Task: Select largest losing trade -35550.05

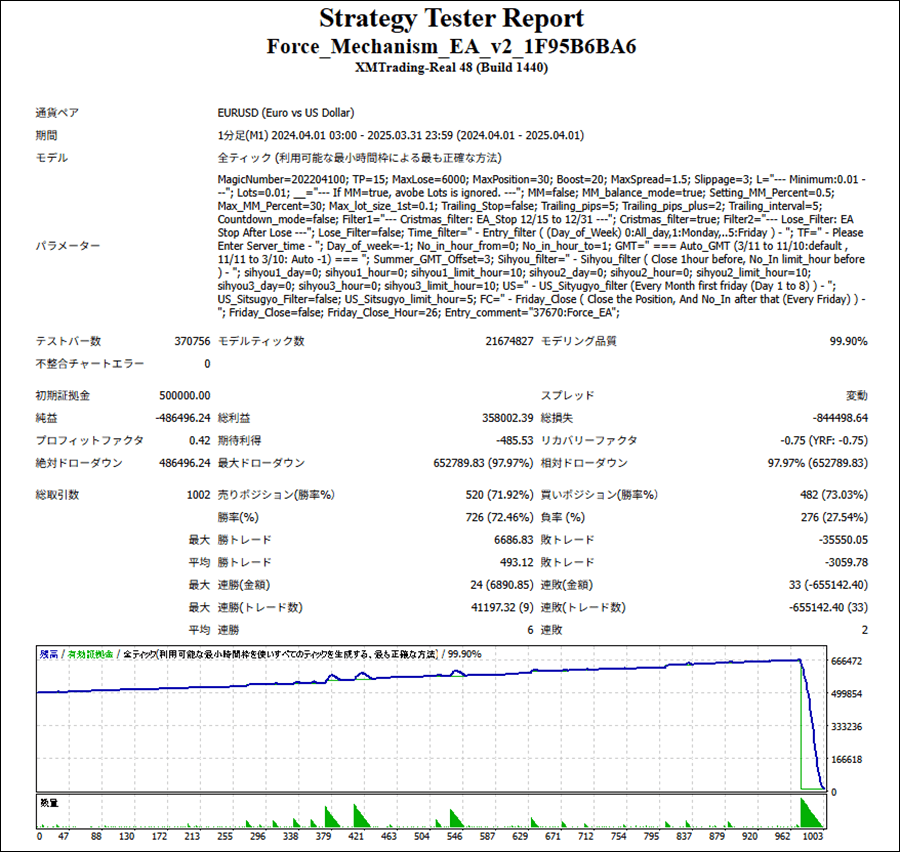Action: pos(843,540)
